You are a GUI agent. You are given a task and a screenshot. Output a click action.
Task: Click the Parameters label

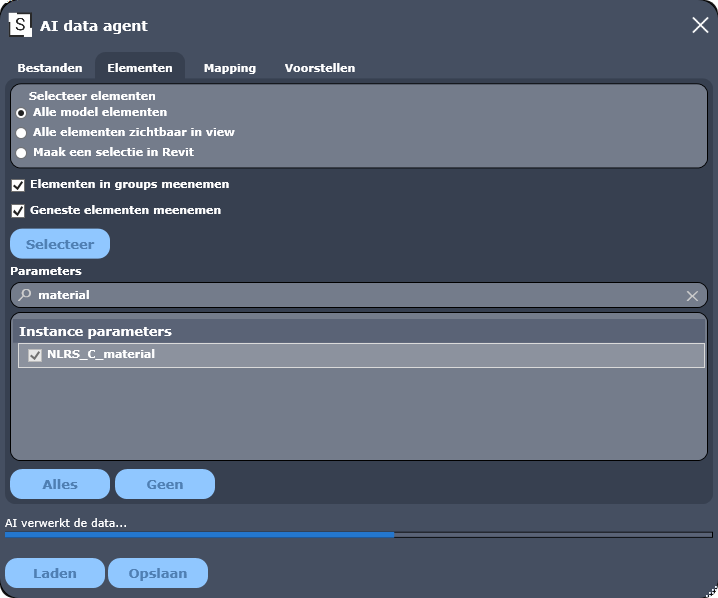point(46,271)
